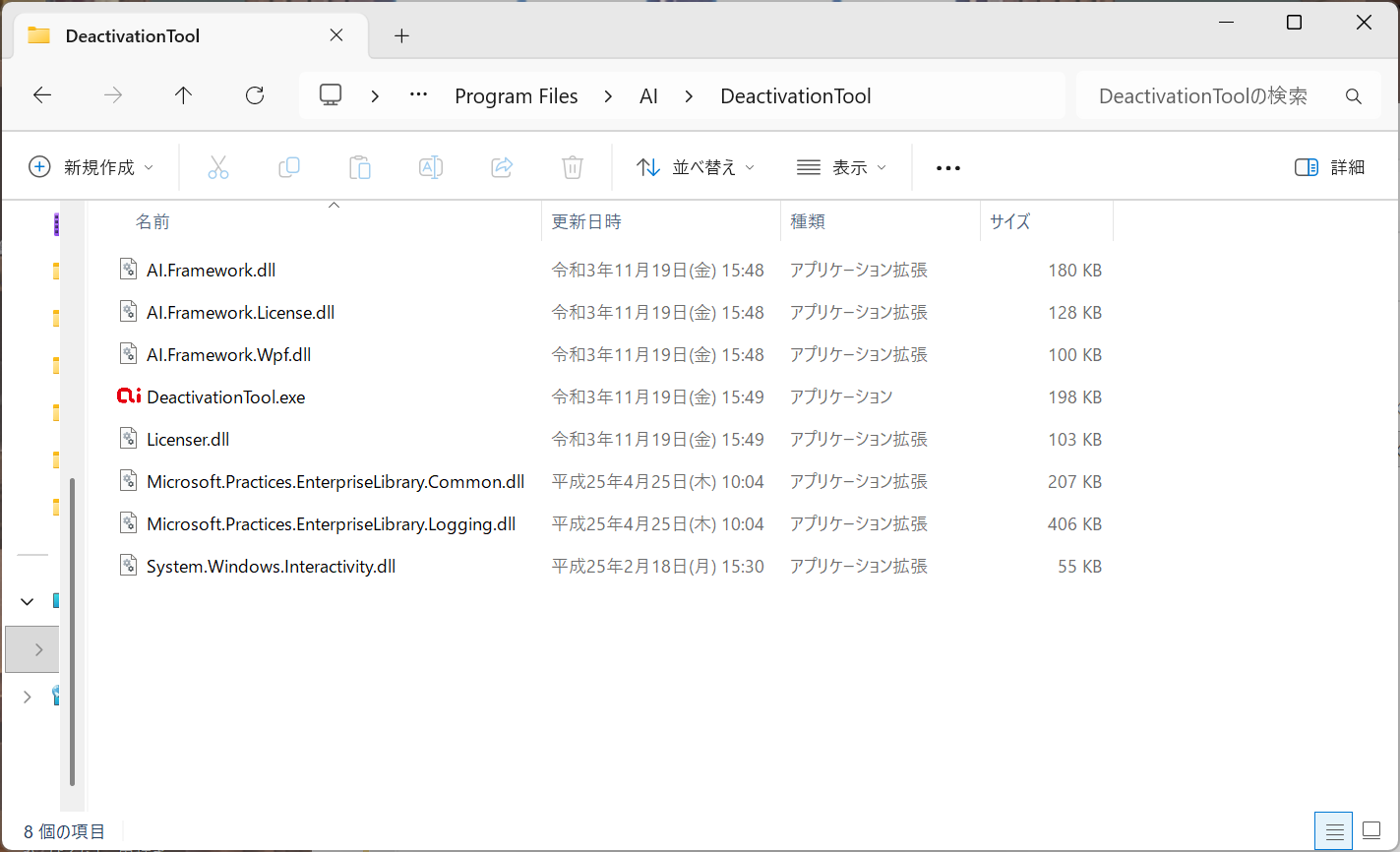This screenshot has width=1400, height=852.
Task: Open the 並べ替え sort dropdown
Action: coord(696,167)
